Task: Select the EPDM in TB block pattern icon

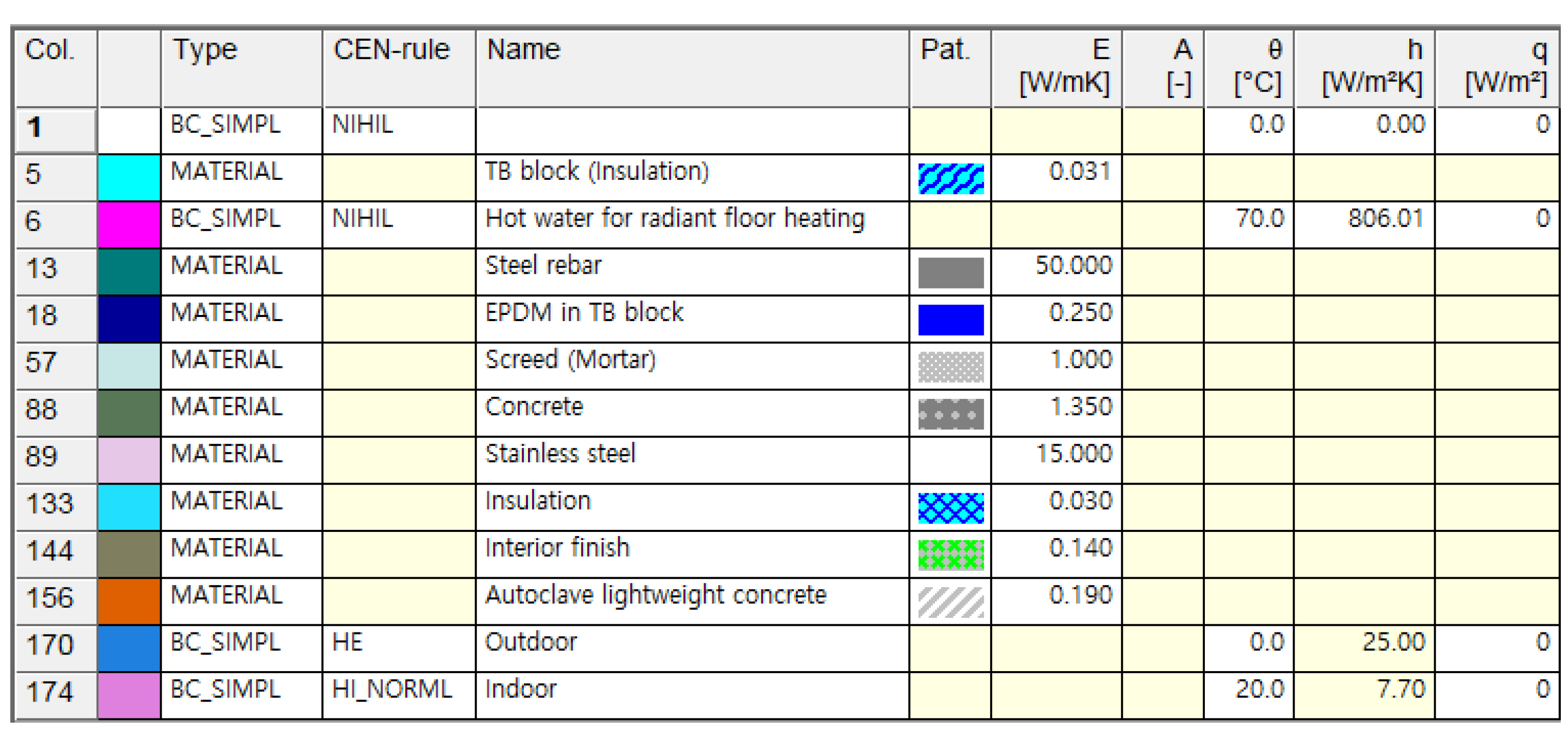Action: (x=950, y=319)
